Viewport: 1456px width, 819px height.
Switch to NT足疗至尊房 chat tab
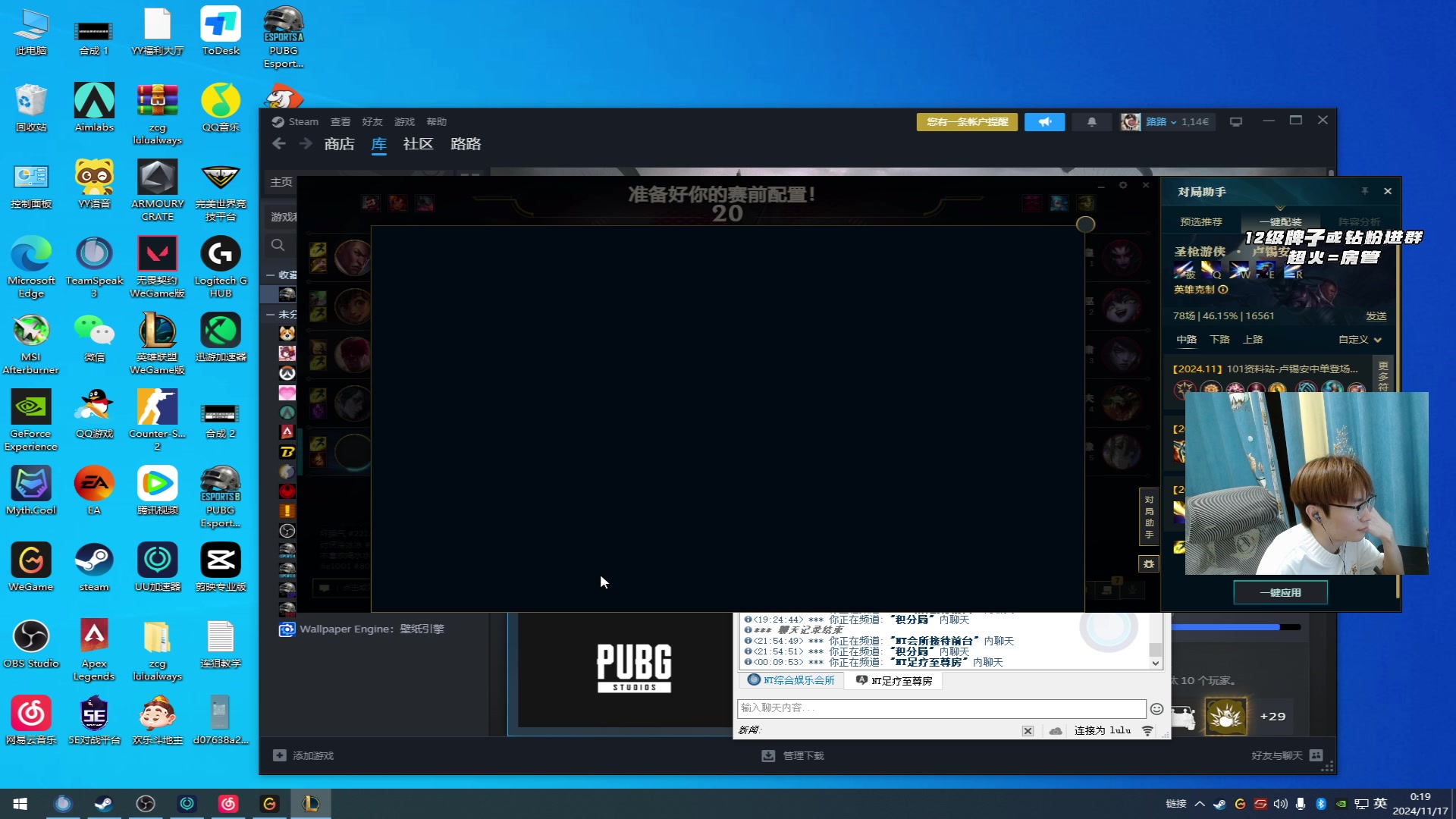pos(894,680)
